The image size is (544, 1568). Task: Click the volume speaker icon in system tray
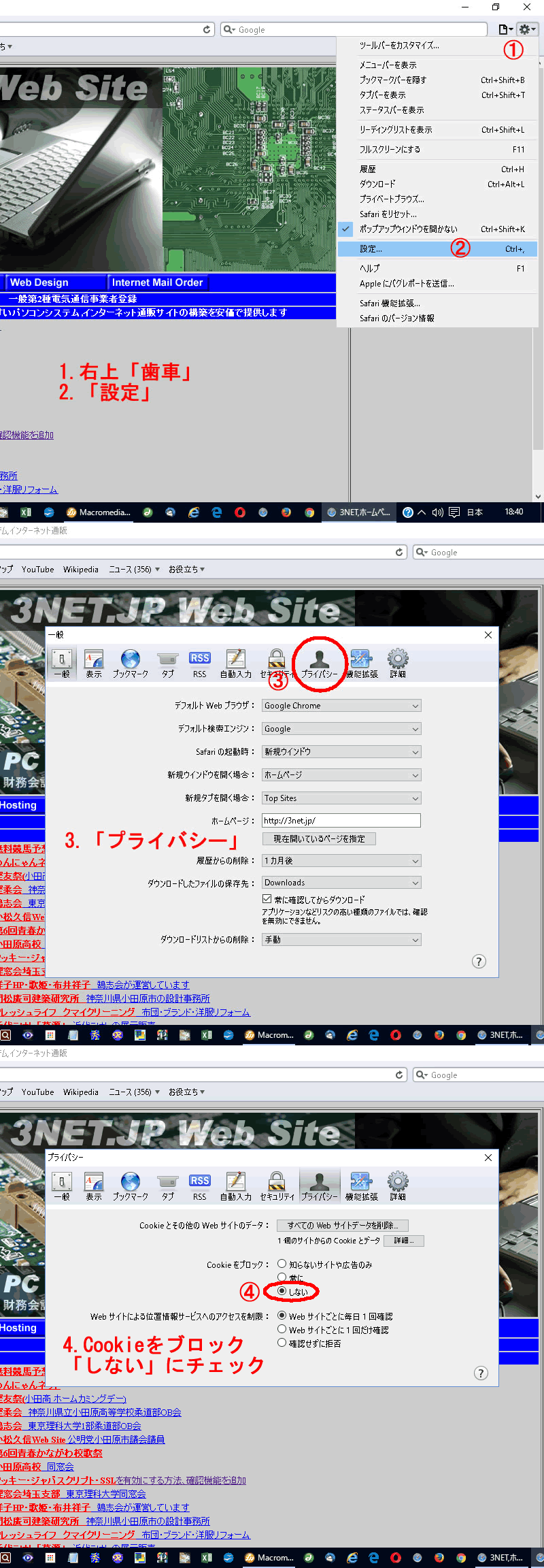pyautogui.click(x=437, y=512)
